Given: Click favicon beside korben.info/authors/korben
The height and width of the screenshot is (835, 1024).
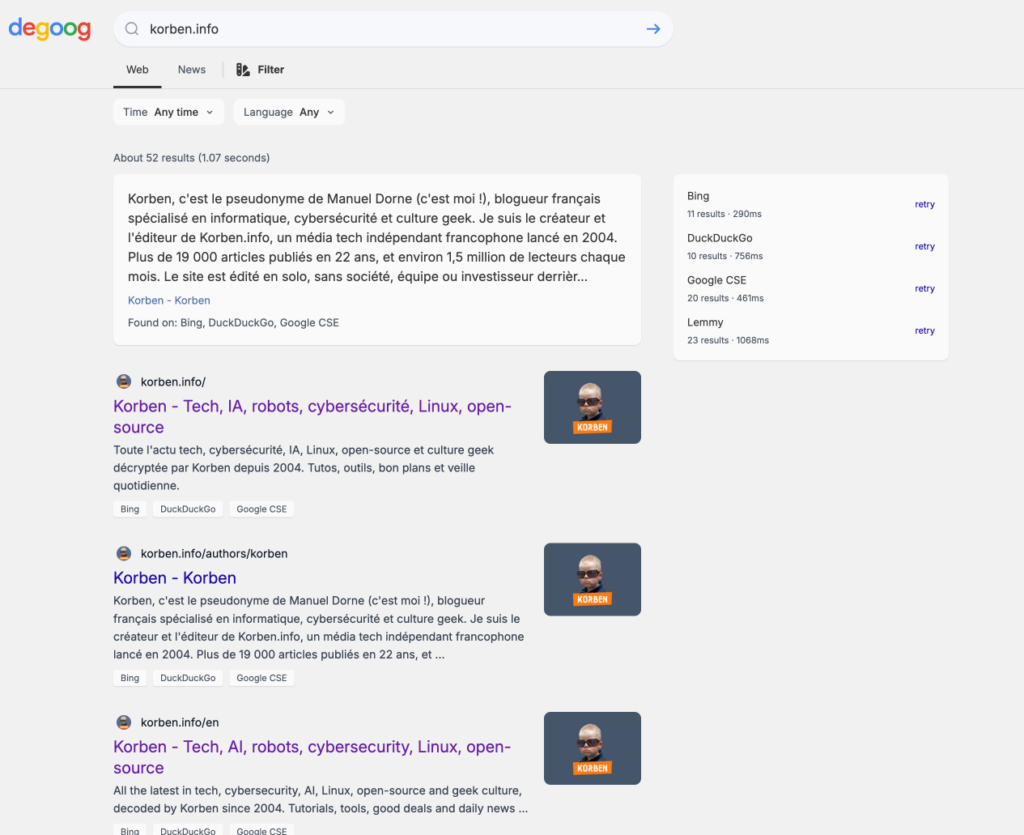Looking at the screenshot, I should [123, 554].
